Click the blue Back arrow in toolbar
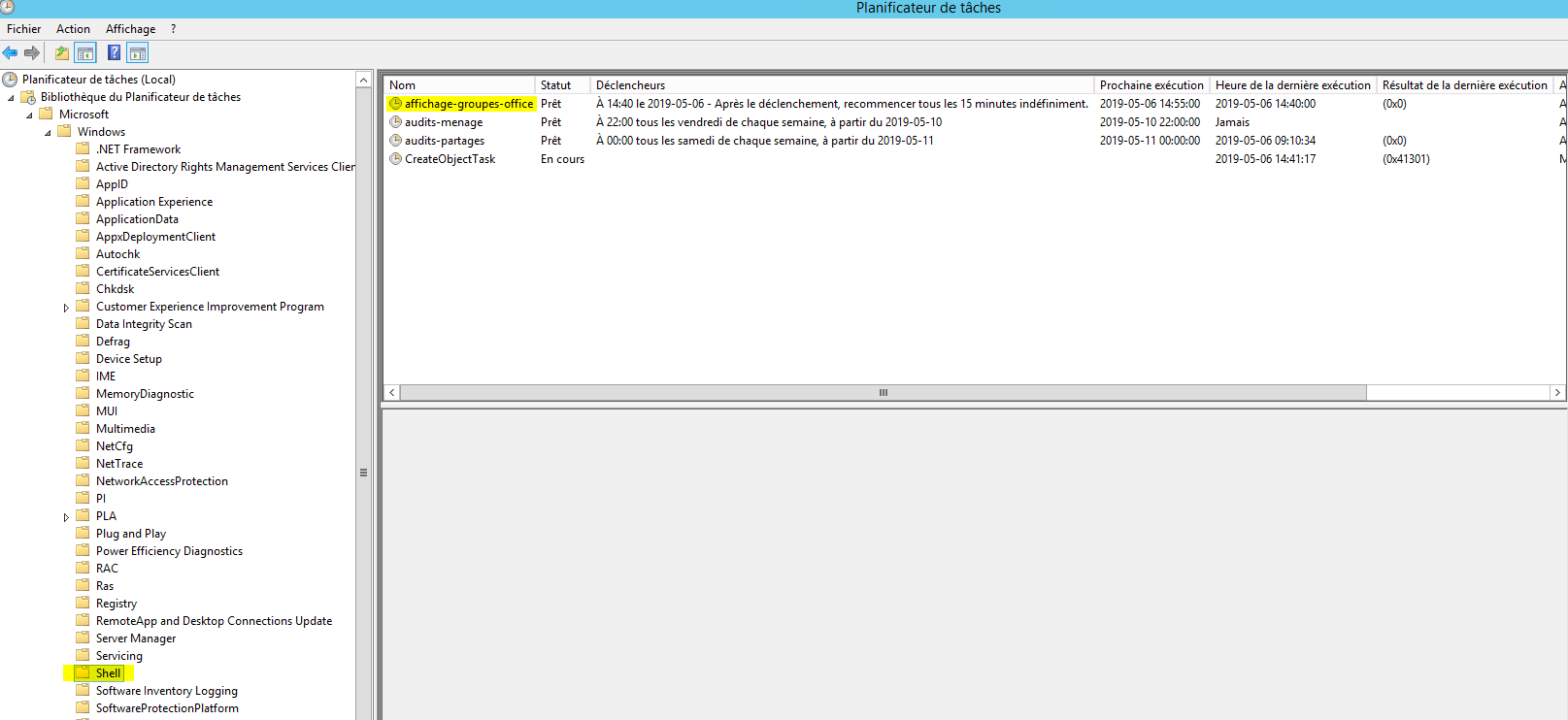The width and height of the screenshot is (1568, 720). pos(10,53)
